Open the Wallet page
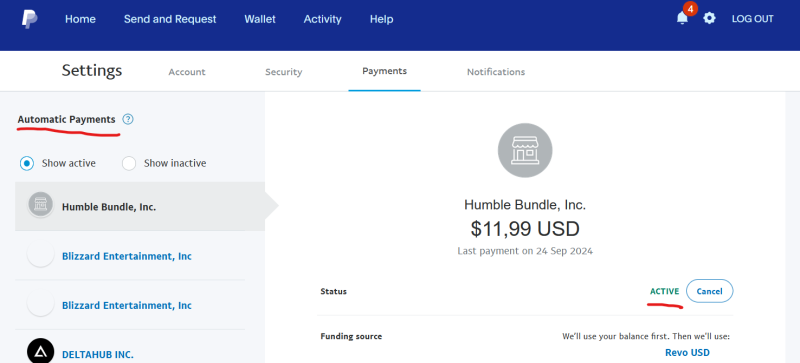This screenshot has width=800, height=363. click(260, 19)
